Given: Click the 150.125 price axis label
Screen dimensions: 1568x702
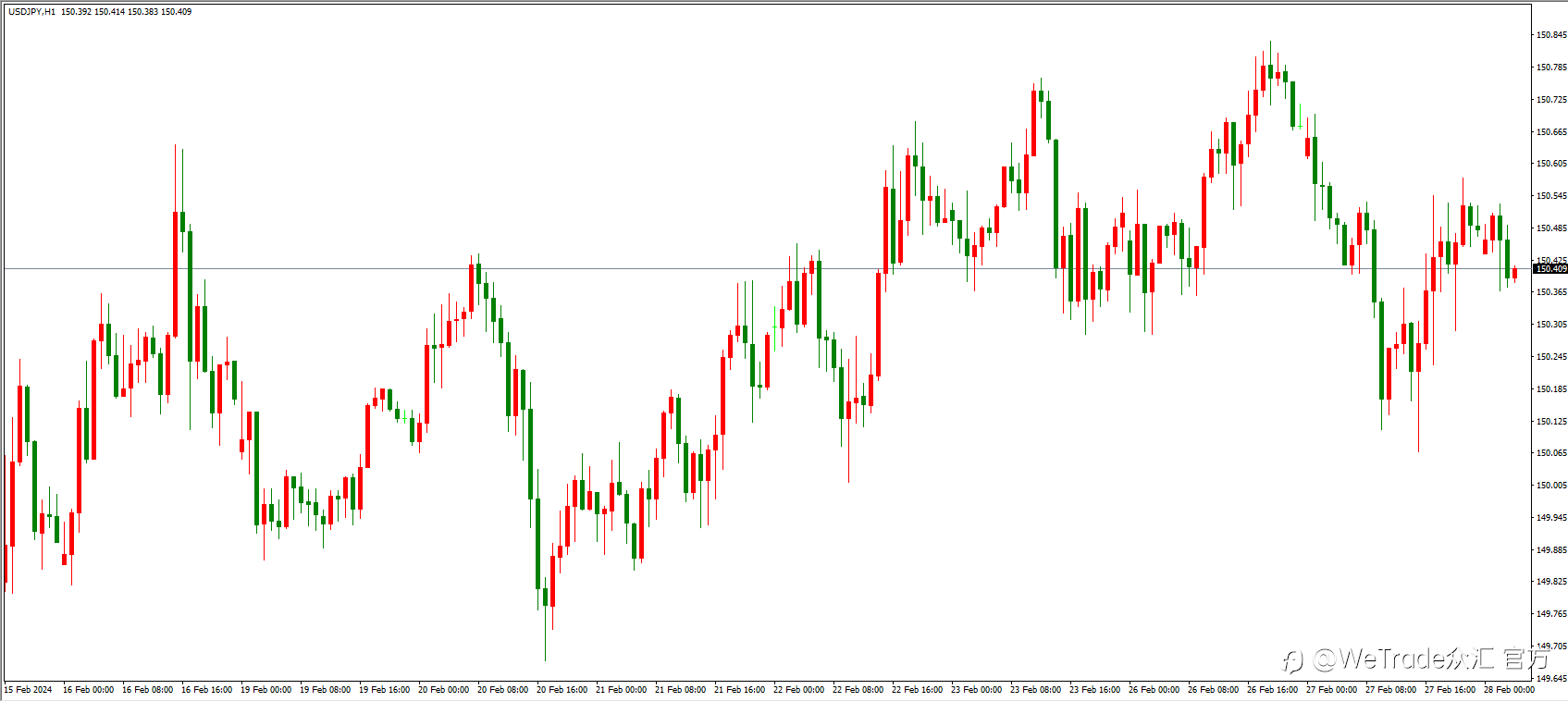Looking at the screenshot, I should [x=1551, y=422].
